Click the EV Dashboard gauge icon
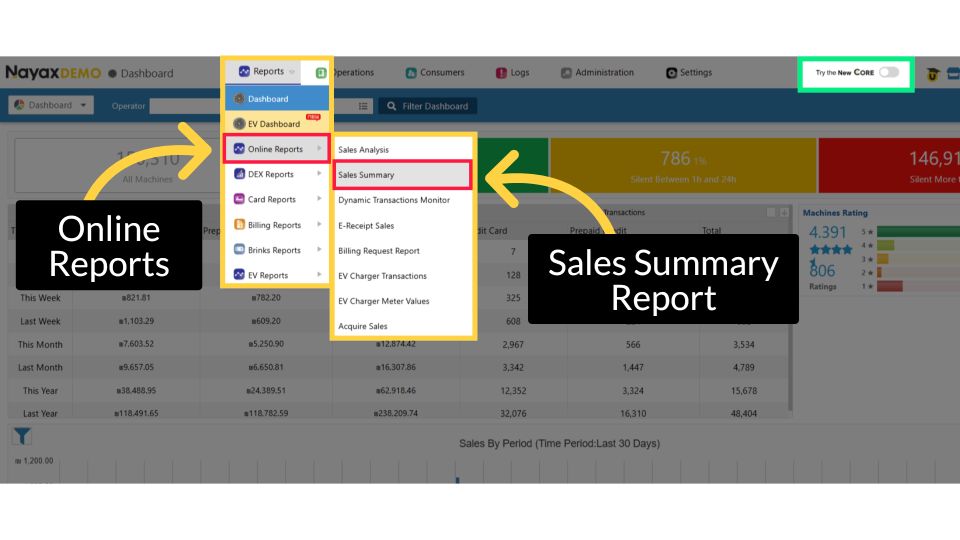Viewport: 960px width, 540px height. [x=239, y=124]
